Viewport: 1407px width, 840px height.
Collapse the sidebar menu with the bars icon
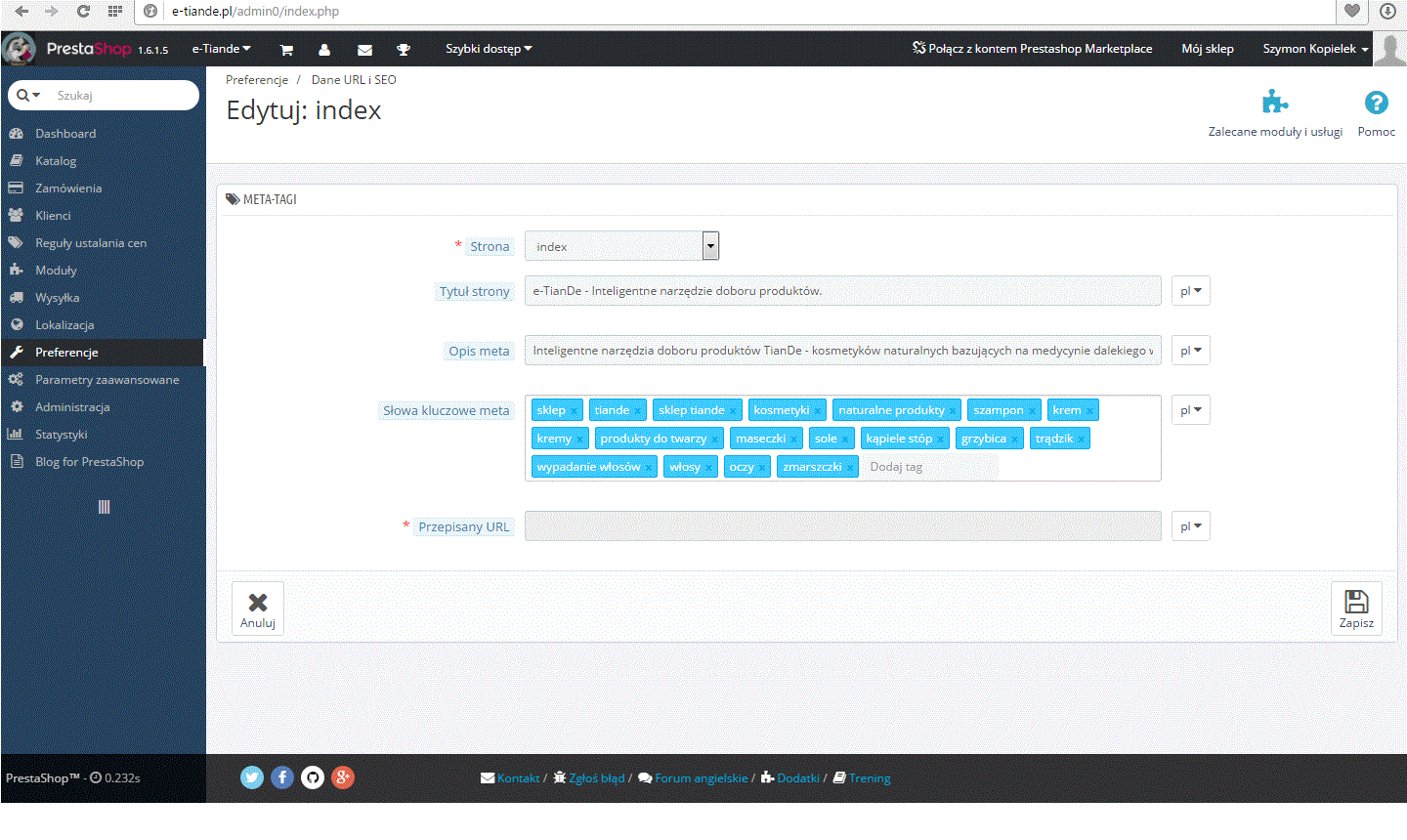104,507
